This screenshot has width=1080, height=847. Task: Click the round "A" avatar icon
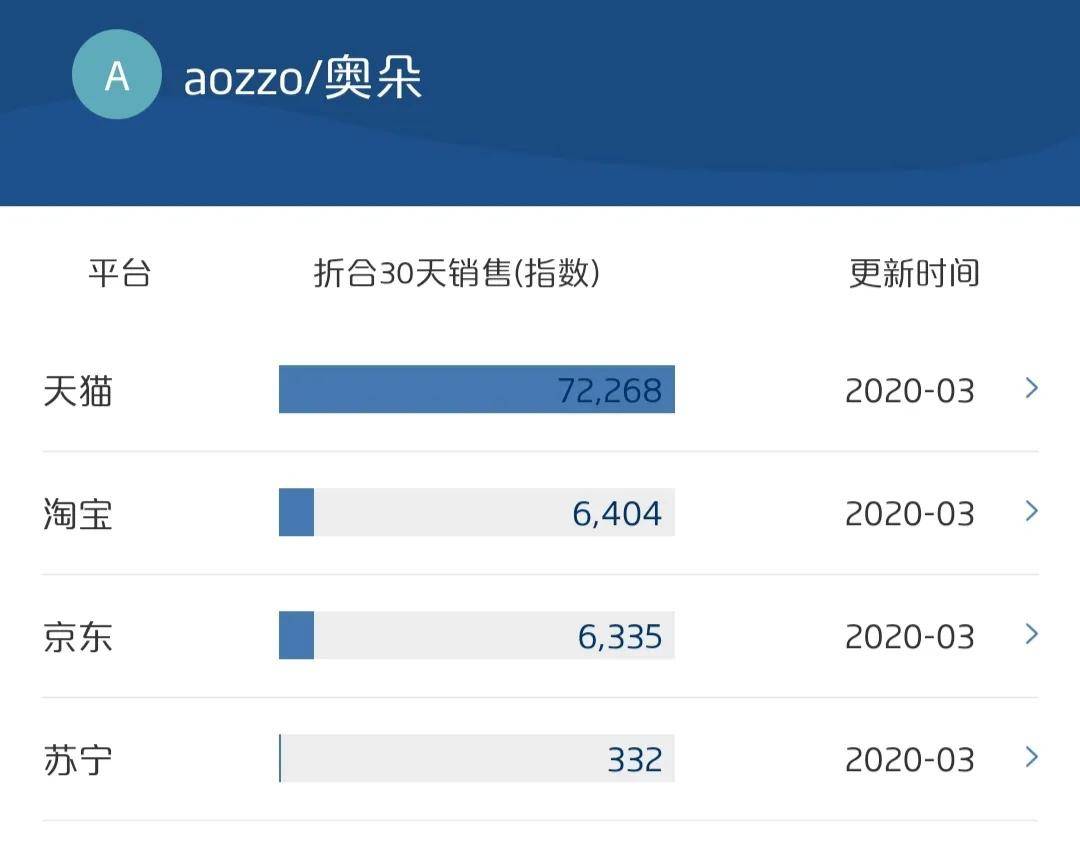(x=117, y=75)
